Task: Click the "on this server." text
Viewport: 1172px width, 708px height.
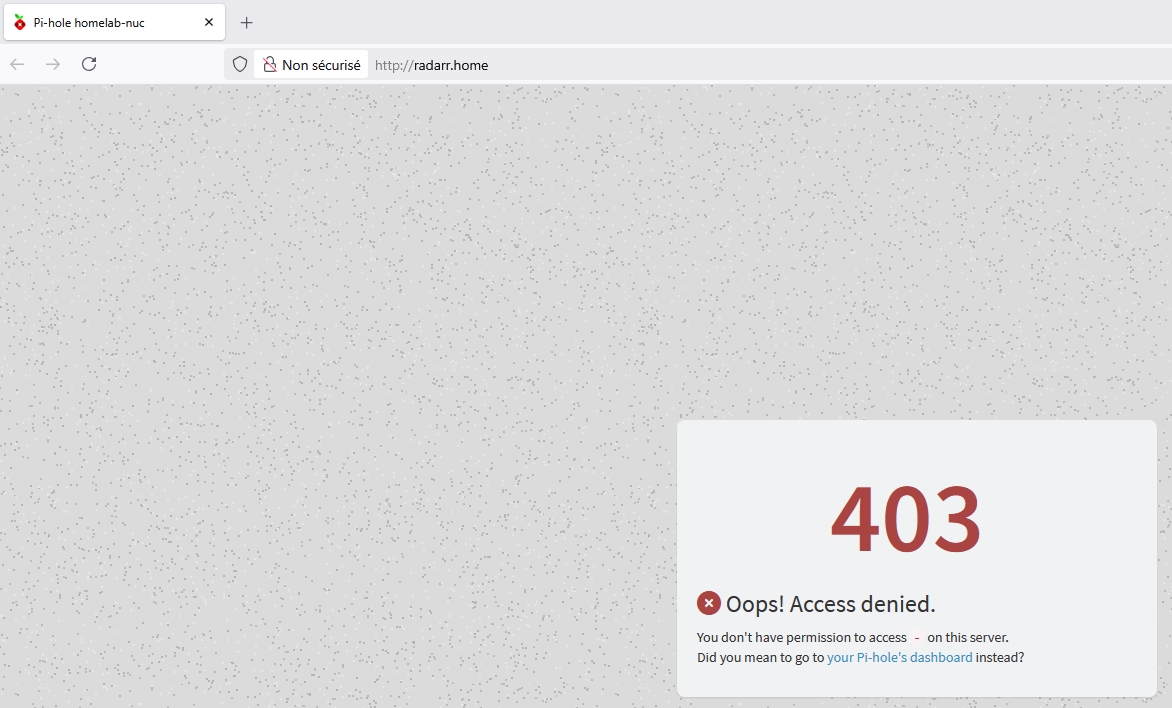Action: pyautogui.click(x=968, y=638)
